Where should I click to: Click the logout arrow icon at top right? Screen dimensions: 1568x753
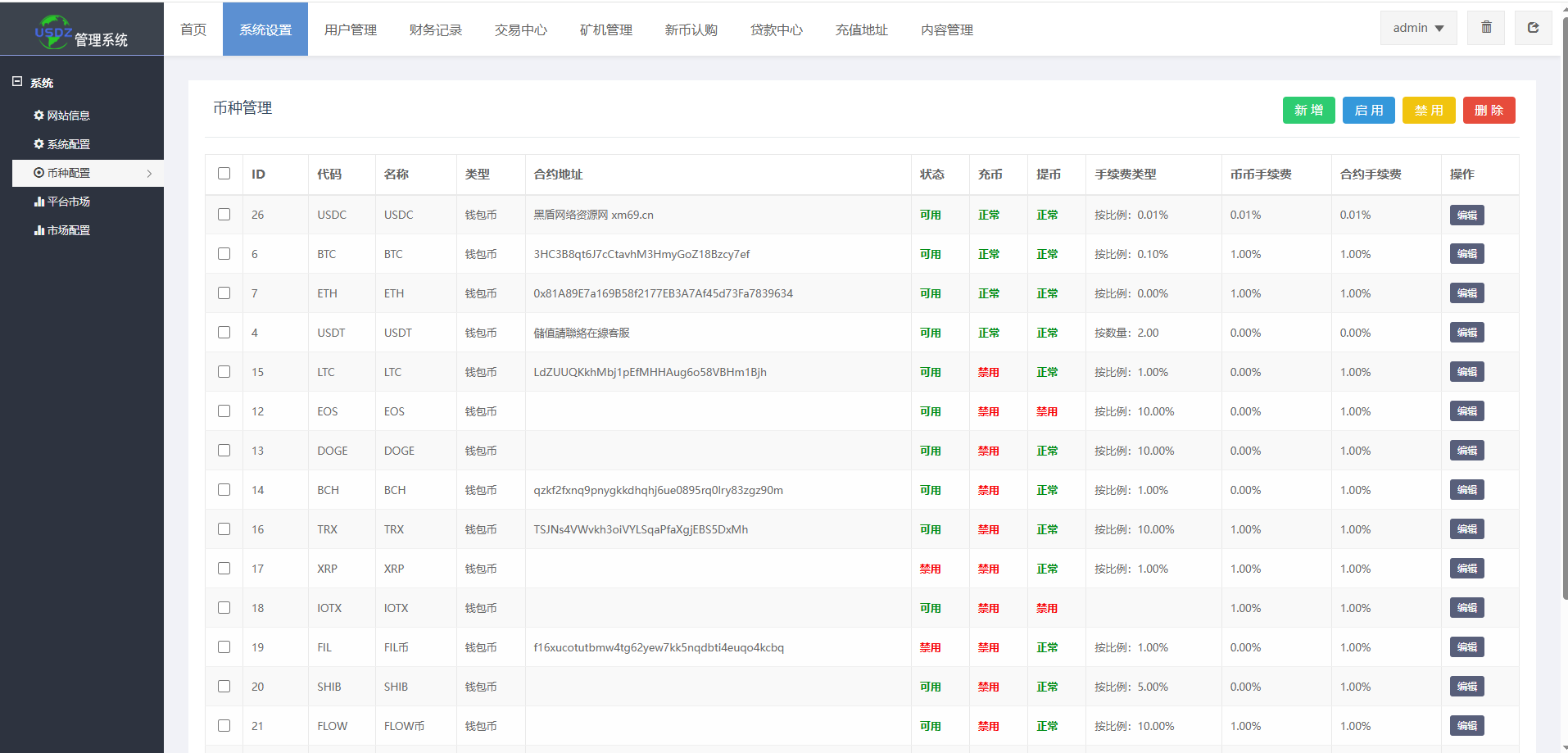1533,28
